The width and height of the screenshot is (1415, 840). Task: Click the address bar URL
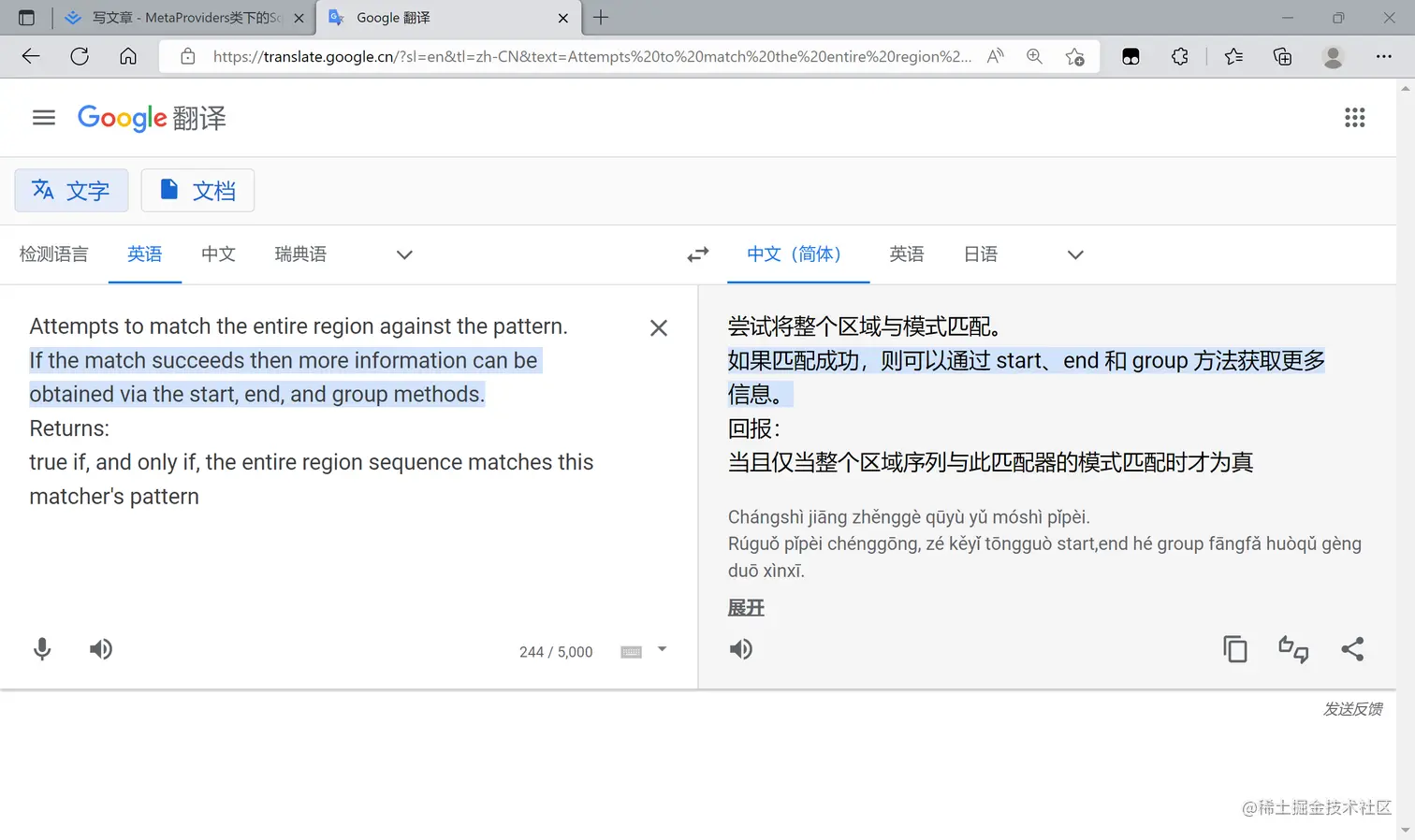(x=591, y=56)
